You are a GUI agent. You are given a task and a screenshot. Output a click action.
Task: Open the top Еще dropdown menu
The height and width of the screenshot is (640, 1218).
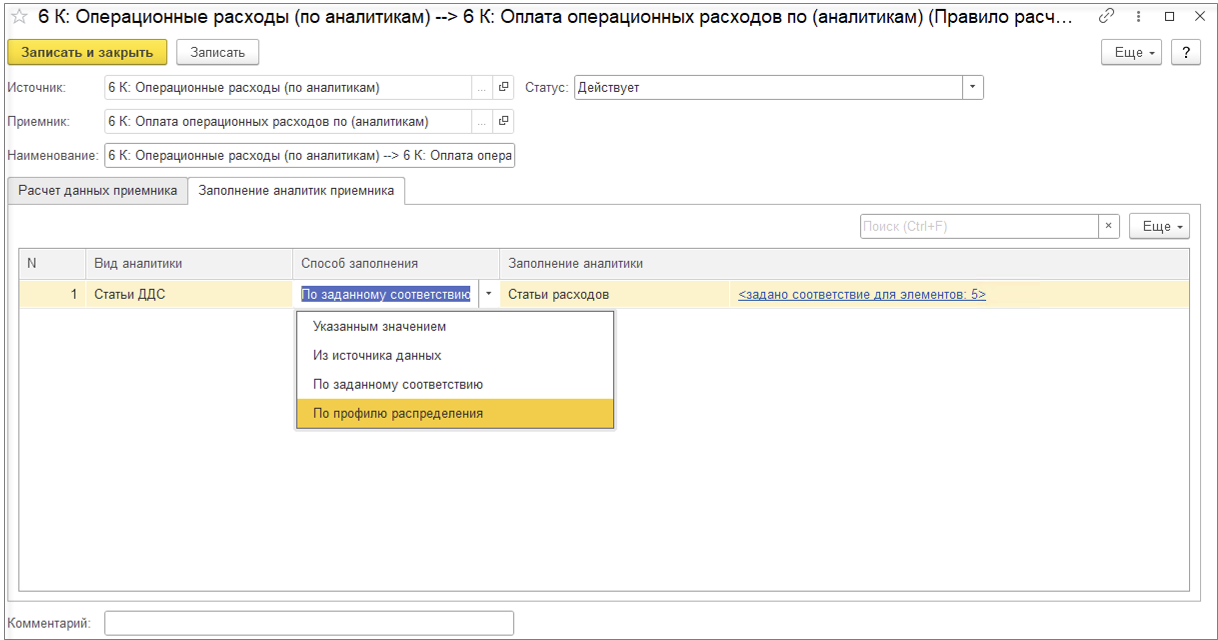tap(1132, 52)
